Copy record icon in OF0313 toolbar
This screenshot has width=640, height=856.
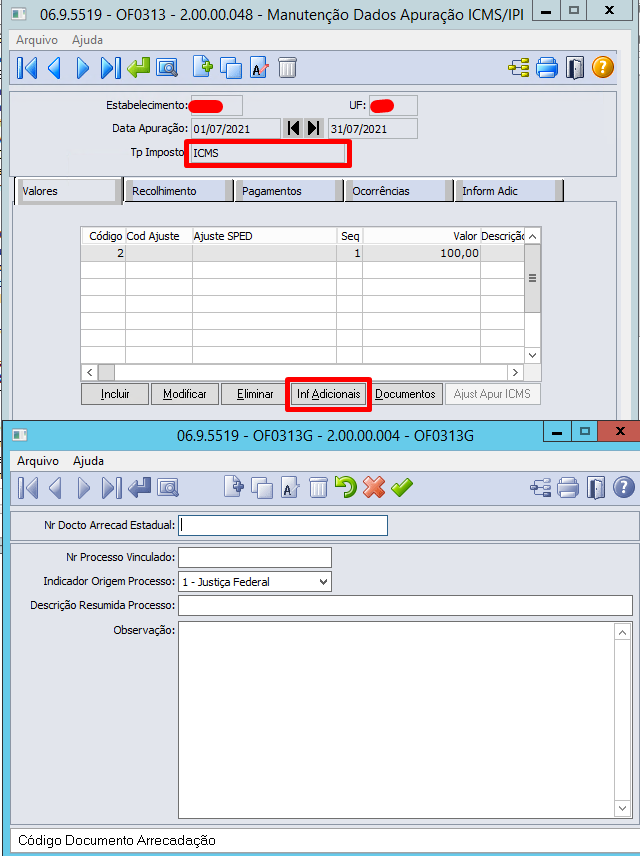(231, 68)
